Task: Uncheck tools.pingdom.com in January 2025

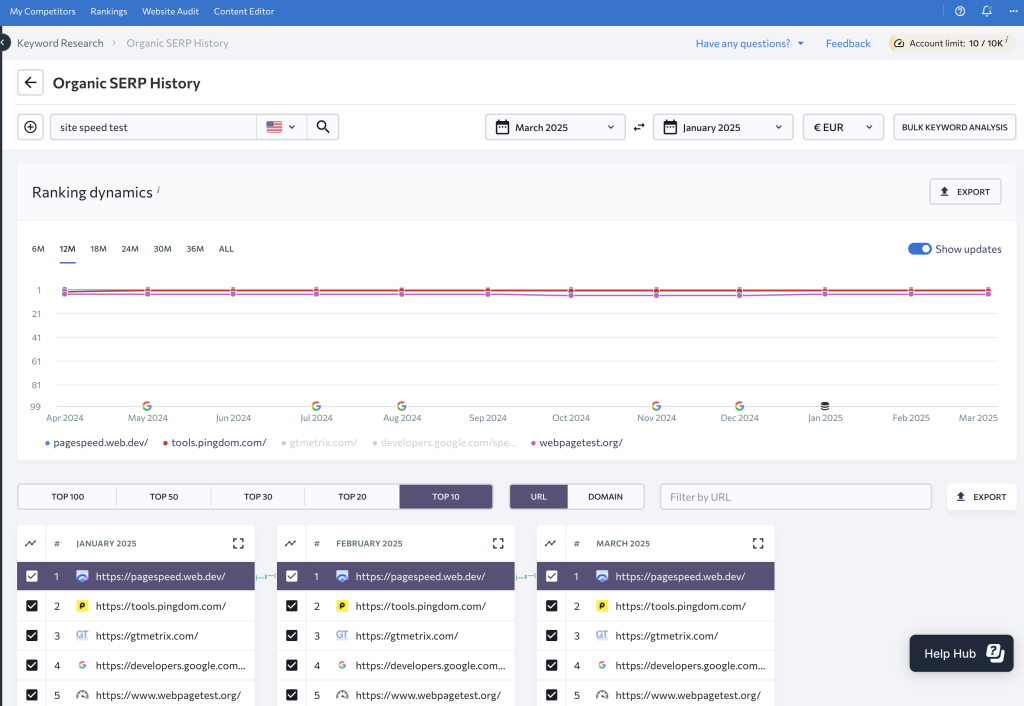Action: 31,606
